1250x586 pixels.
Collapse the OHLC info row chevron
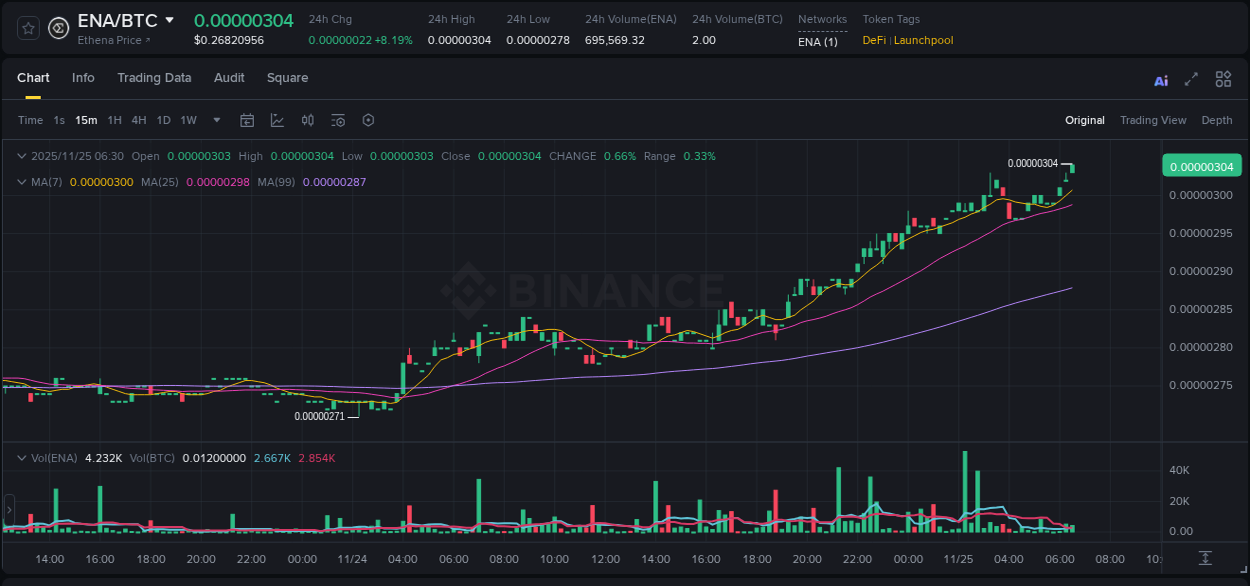coord(22,156)
